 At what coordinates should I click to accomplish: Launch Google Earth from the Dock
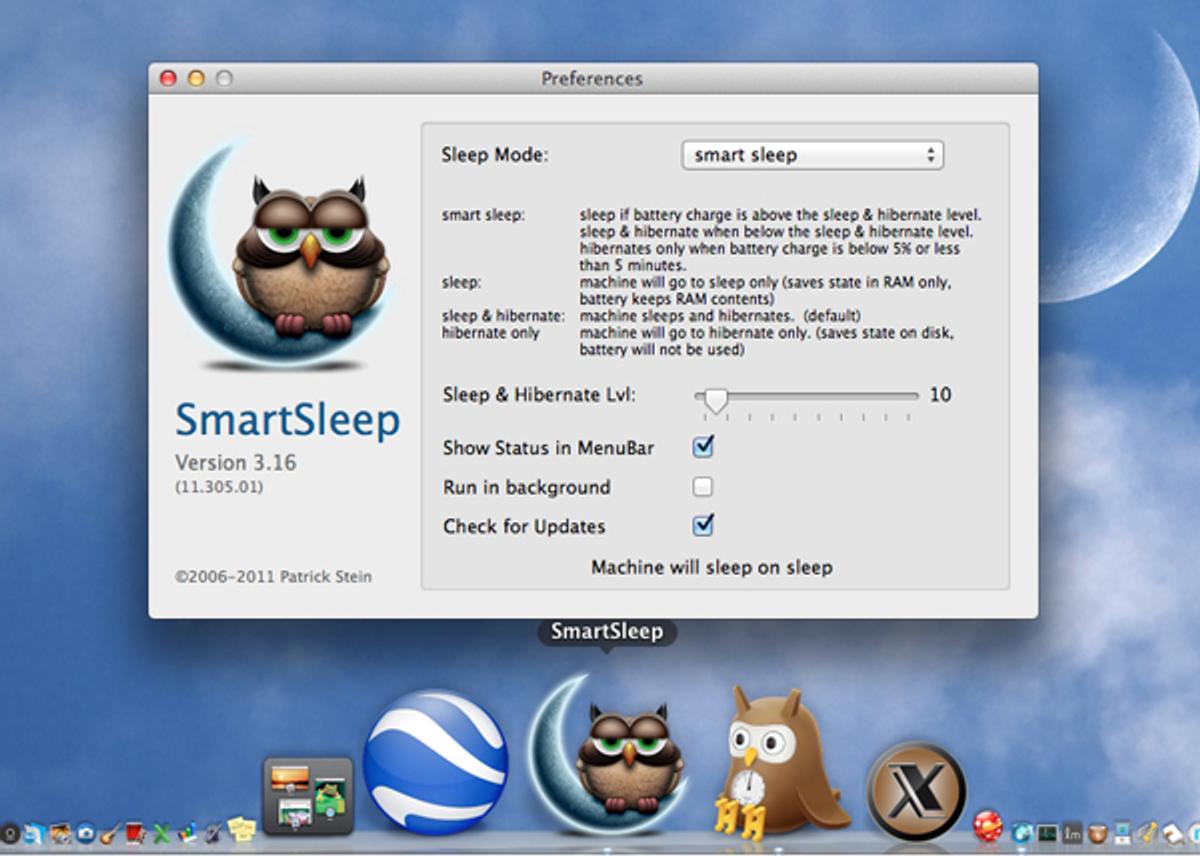435,762
